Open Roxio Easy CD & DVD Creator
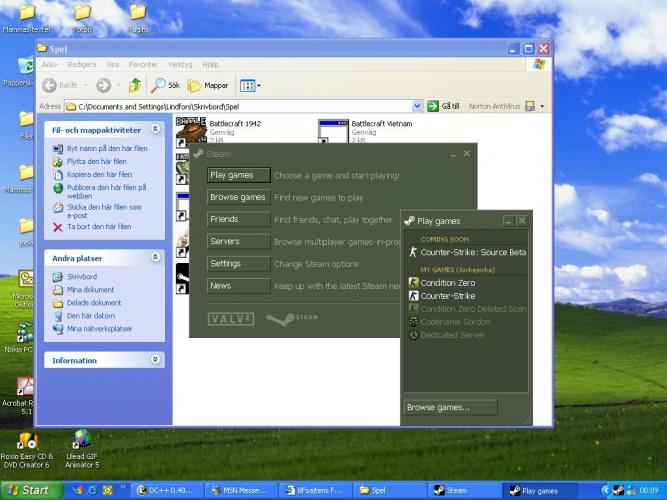Image resolution: width=667 pixels, height=500 pixels. (26, 440)
